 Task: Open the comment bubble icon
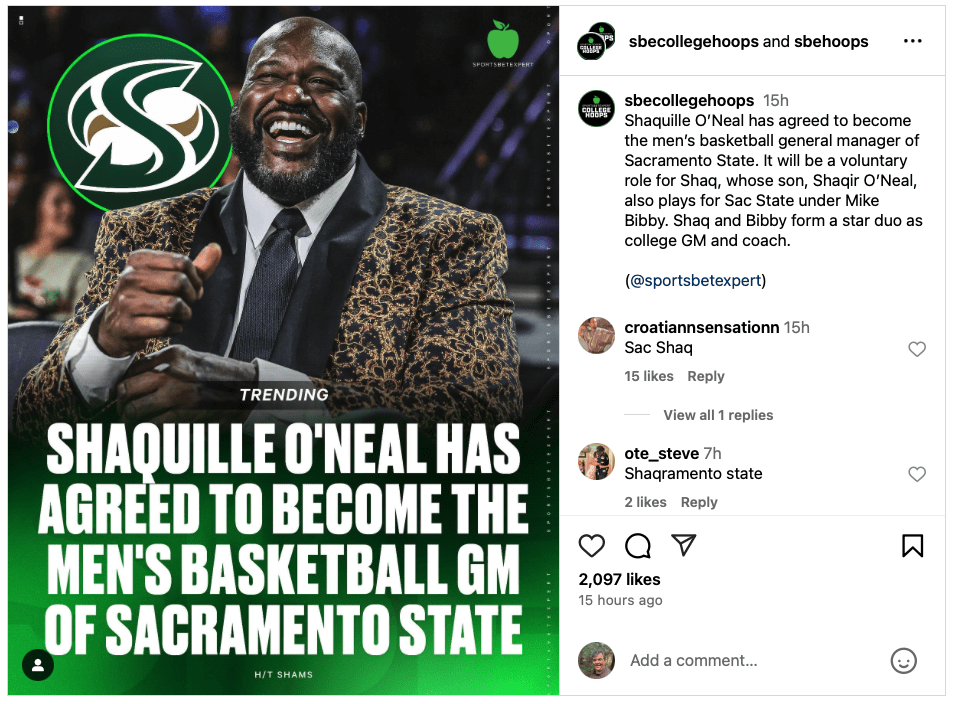click(638, 545)
